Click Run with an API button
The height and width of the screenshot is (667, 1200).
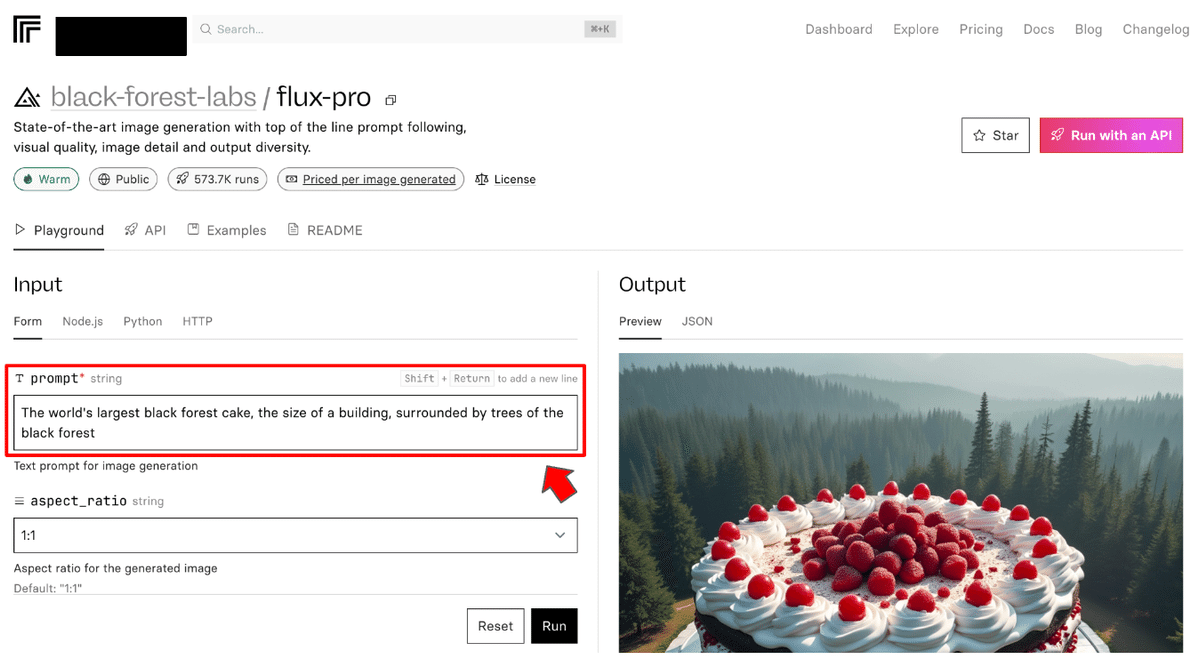click(x=1111, y=135)
